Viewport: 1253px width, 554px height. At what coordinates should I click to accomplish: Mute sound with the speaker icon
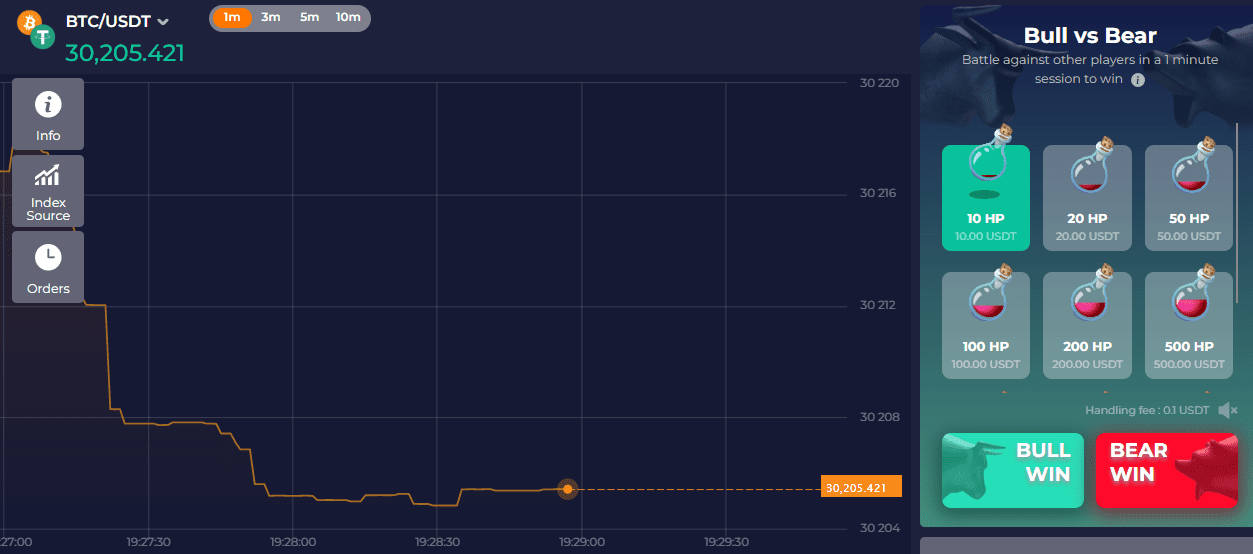pos(1228,410)
